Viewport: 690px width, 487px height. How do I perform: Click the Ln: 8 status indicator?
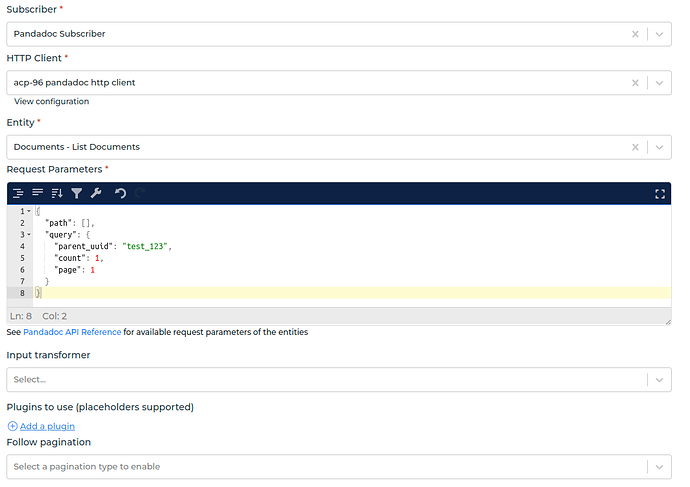pos(21,316)
